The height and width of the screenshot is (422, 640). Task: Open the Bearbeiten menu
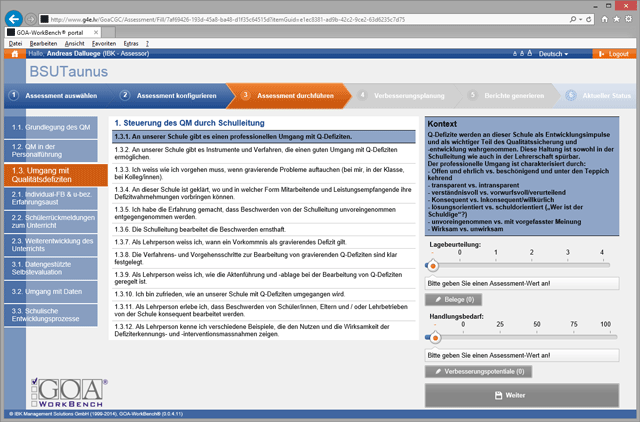43,44
